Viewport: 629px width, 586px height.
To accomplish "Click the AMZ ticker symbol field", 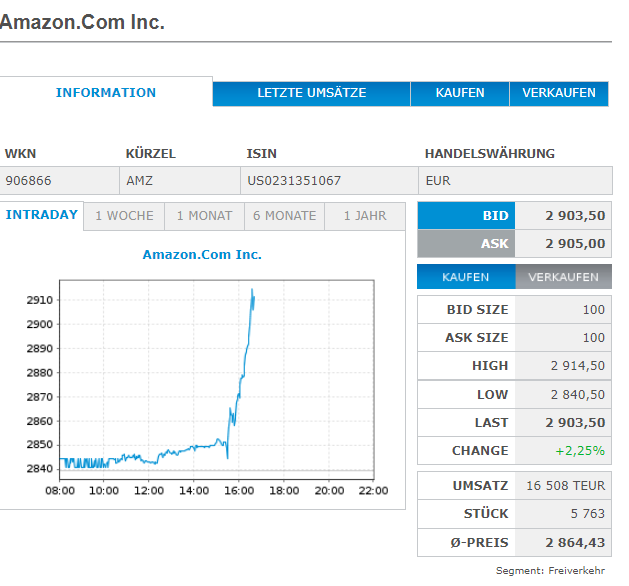I will click(x=139, y=181).
